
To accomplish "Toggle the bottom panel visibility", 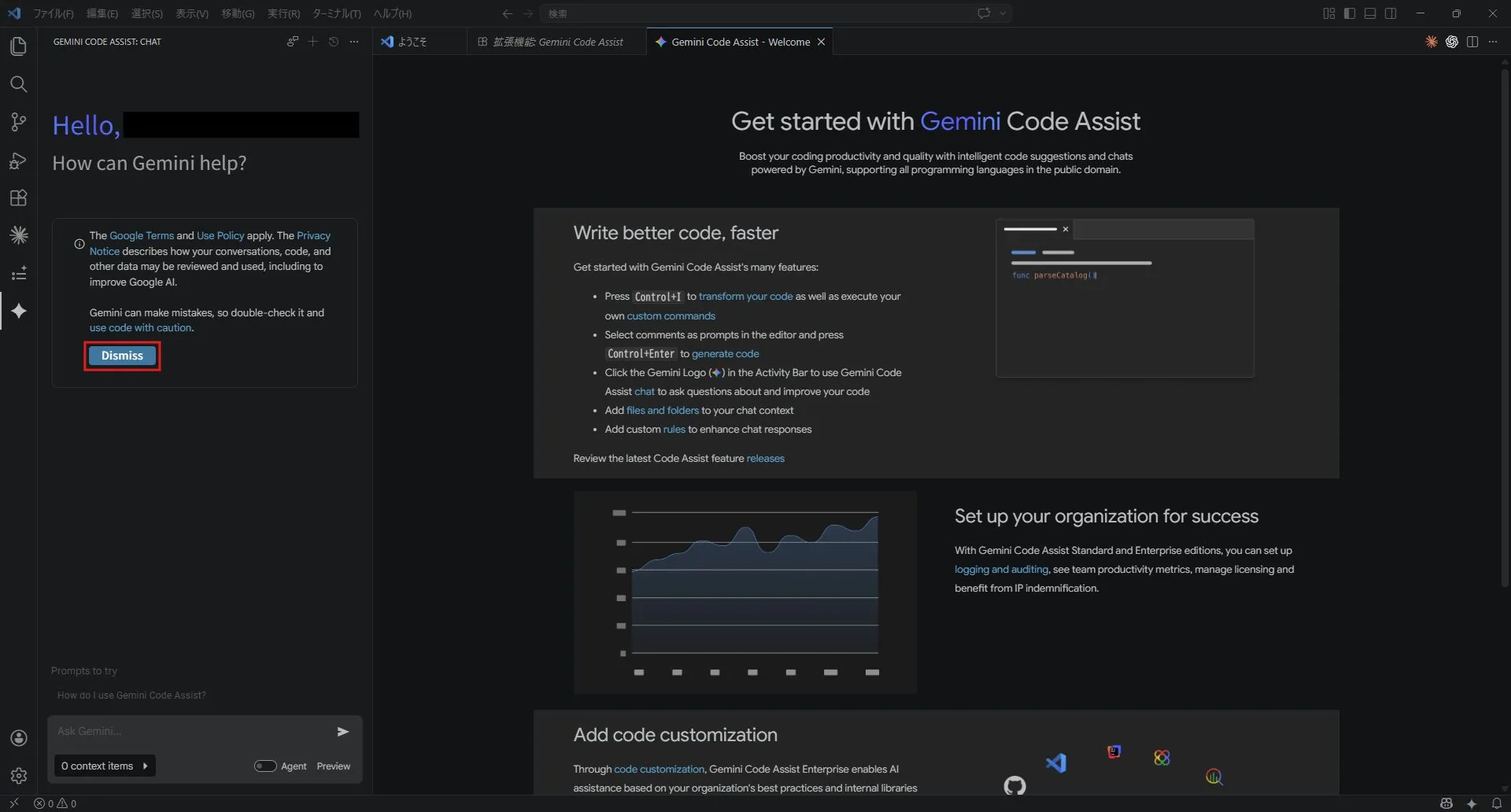I will [x=1370, y=13].
